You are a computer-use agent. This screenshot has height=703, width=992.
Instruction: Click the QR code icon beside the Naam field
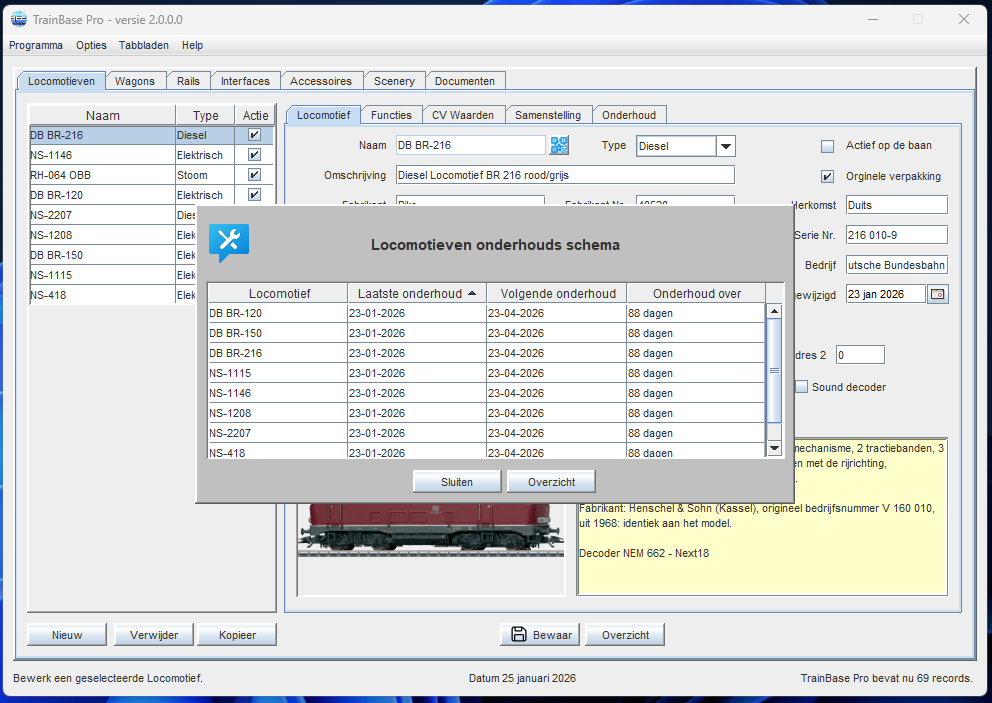(x=559, y=145)
